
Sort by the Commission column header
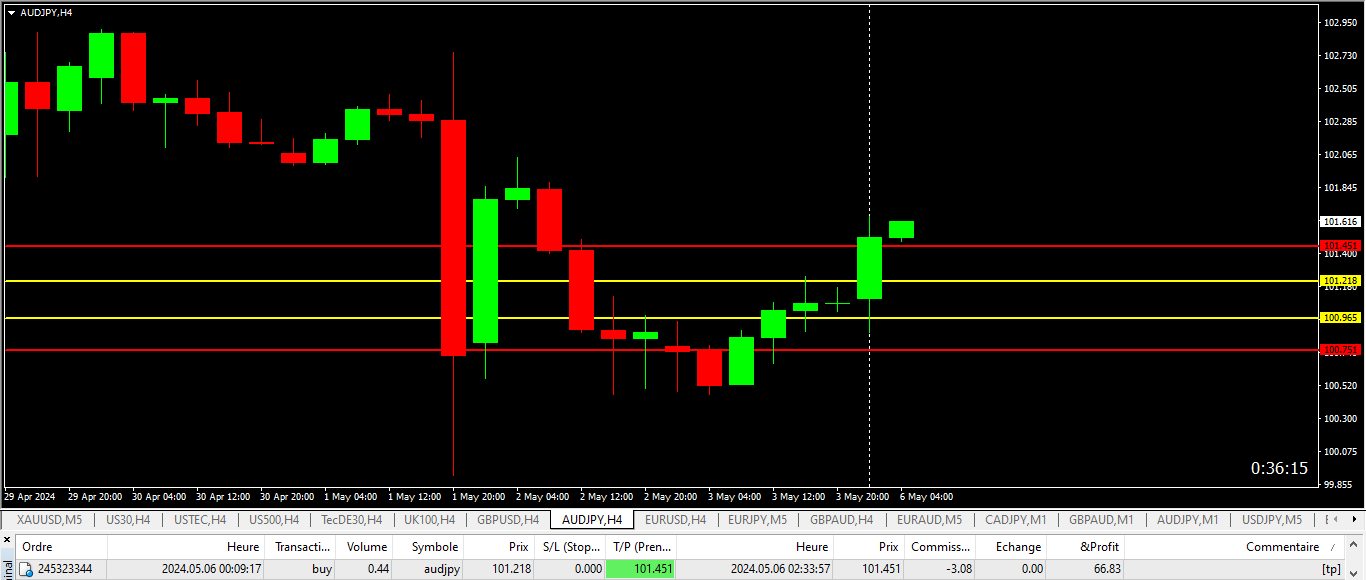pyautogui.click(x=940, y=547)
